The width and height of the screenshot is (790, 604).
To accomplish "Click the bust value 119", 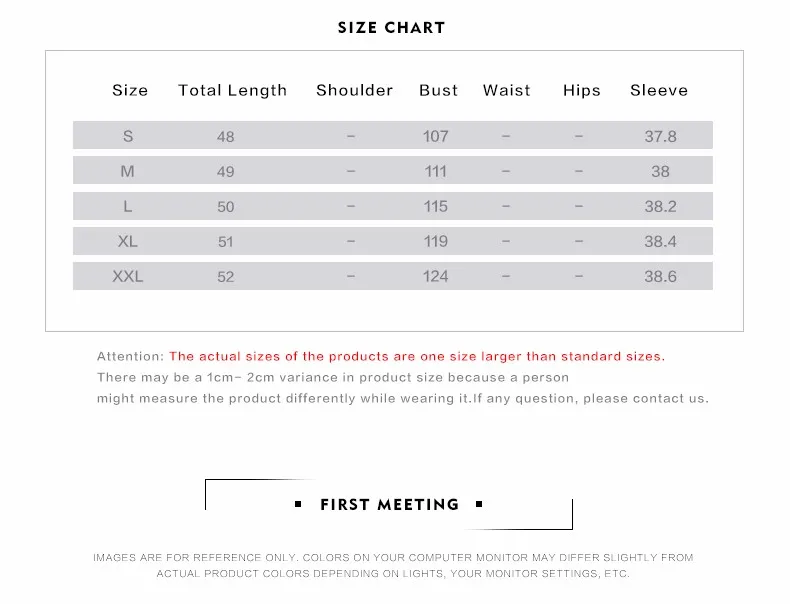I will pos(435,241).
